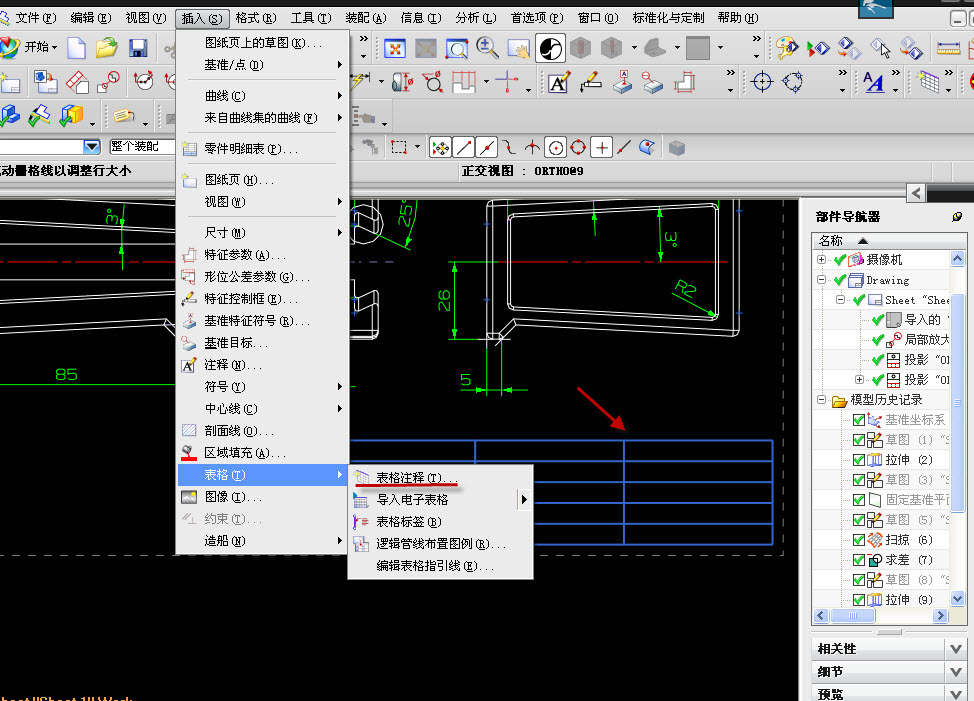This screenshot has height=701, width=974.
Task: Click the part navigator pin icon
Action: [957, 217]
